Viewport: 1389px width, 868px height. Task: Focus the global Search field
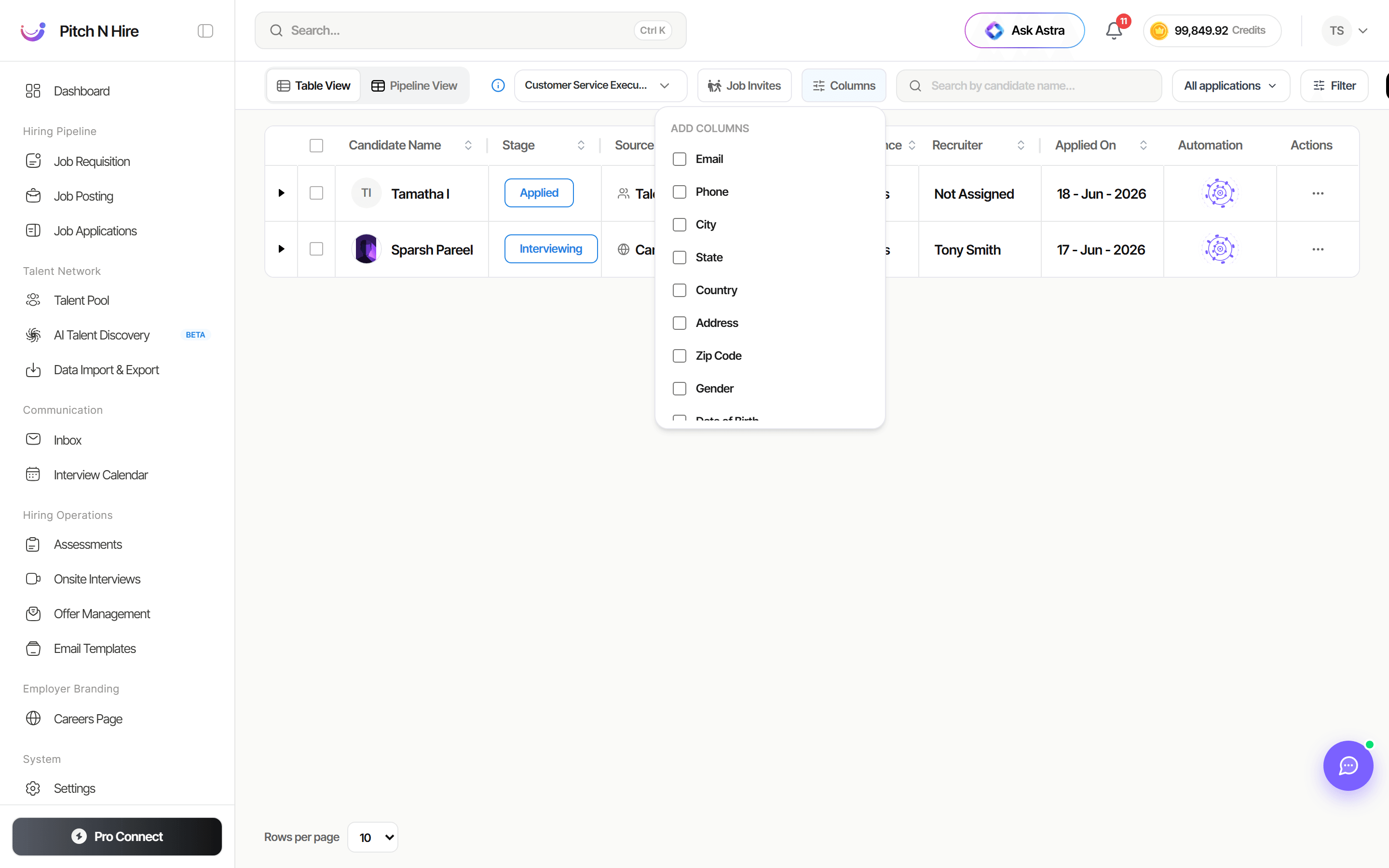(x=470, y=30)
